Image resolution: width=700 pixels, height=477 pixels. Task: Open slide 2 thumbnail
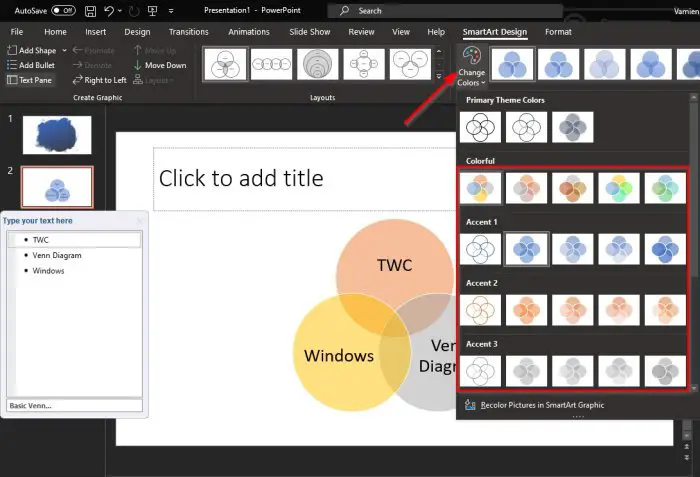[x=57, y=187]
